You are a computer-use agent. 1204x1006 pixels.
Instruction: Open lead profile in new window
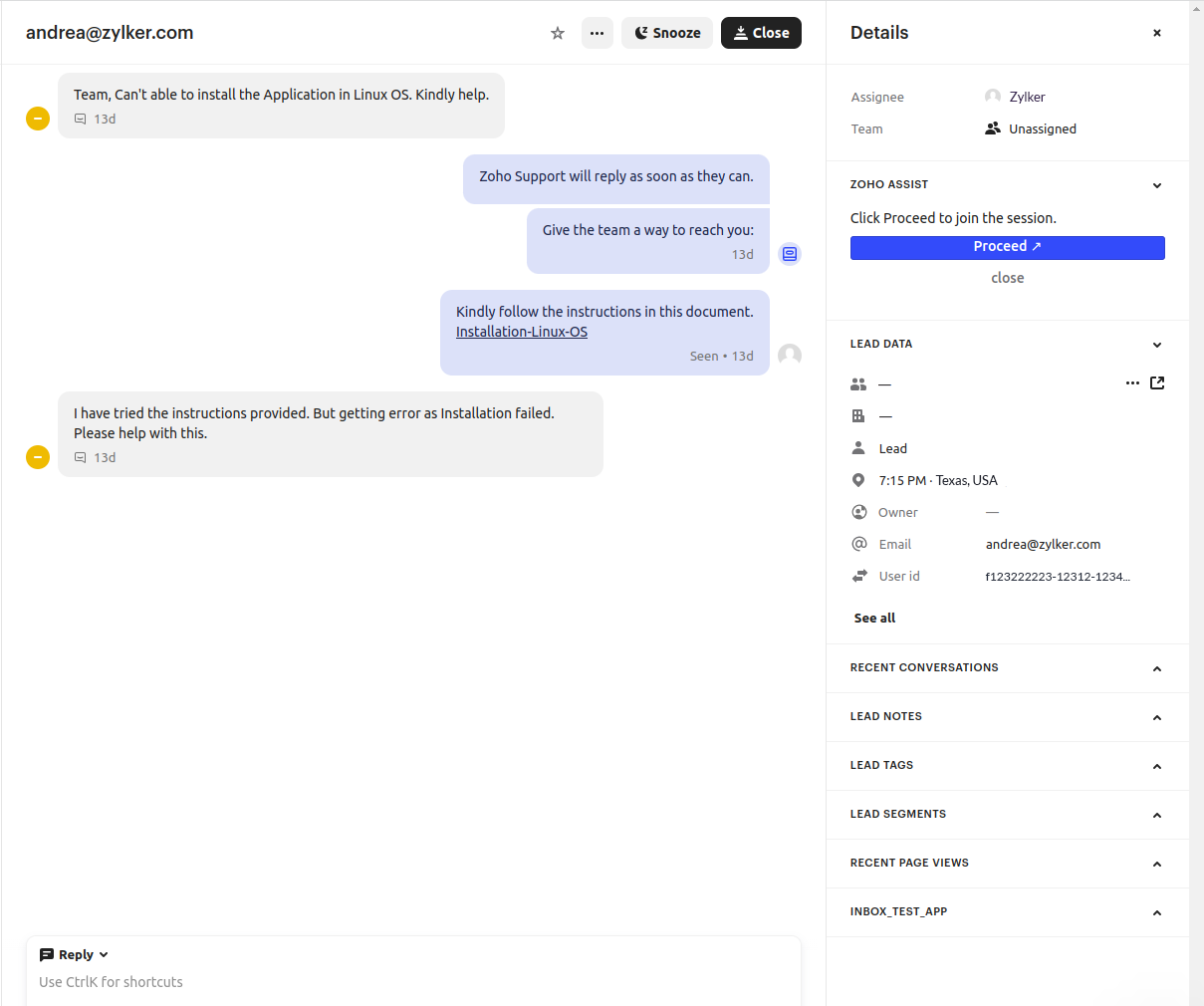click(x=1157, y=383)
